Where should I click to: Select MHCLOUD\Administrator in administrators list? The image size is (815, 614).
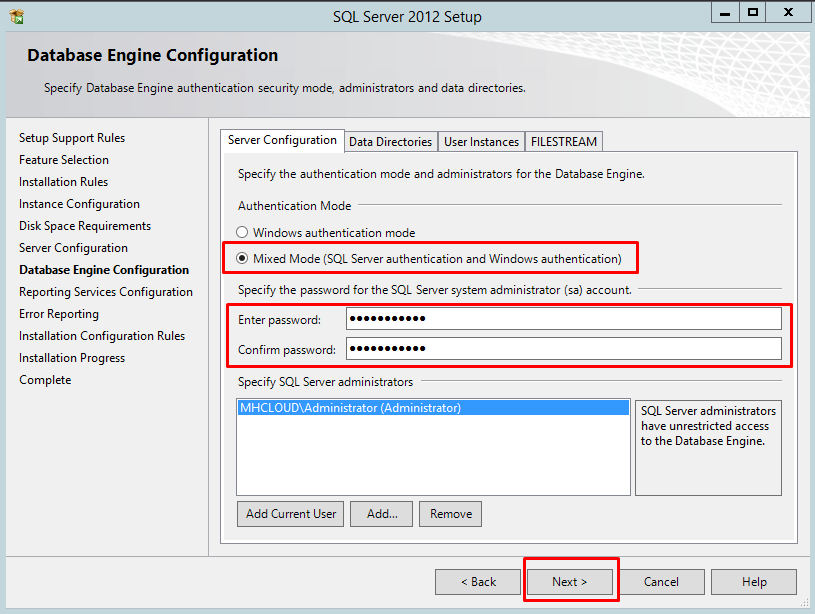point(433,408)
